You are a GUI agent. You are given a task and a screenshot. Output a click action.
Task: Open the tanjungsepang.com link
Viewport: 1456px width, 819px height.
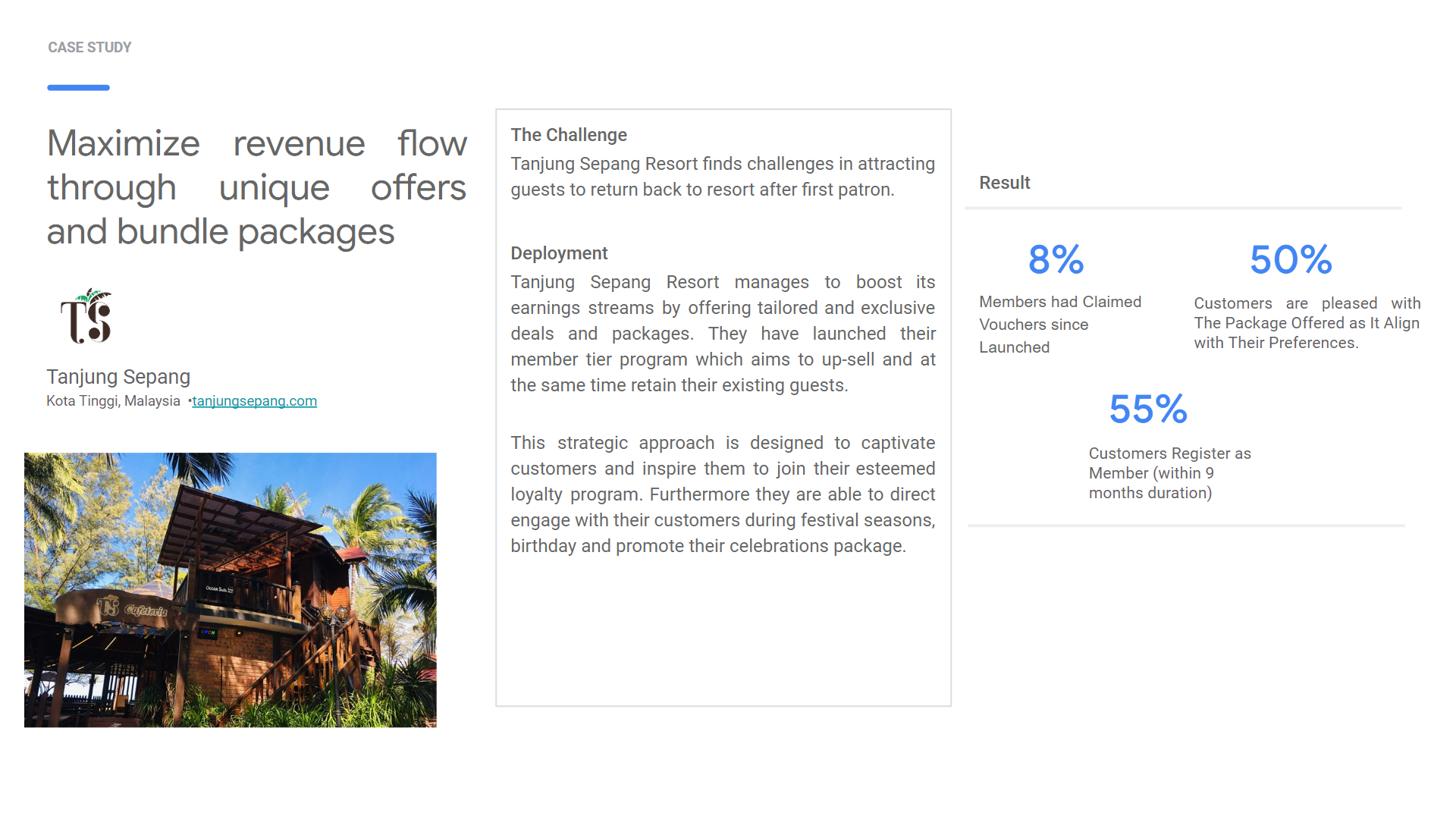tap(254, 401)
